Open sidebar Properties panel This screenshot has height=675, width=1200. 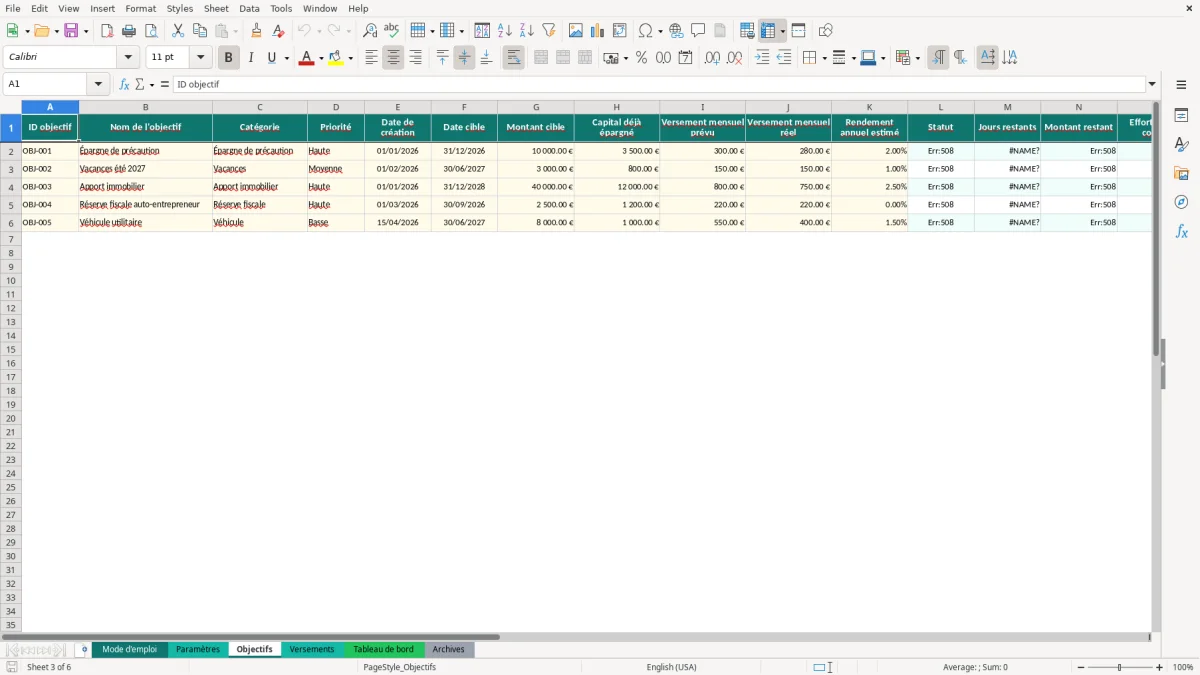point(1181,116)
